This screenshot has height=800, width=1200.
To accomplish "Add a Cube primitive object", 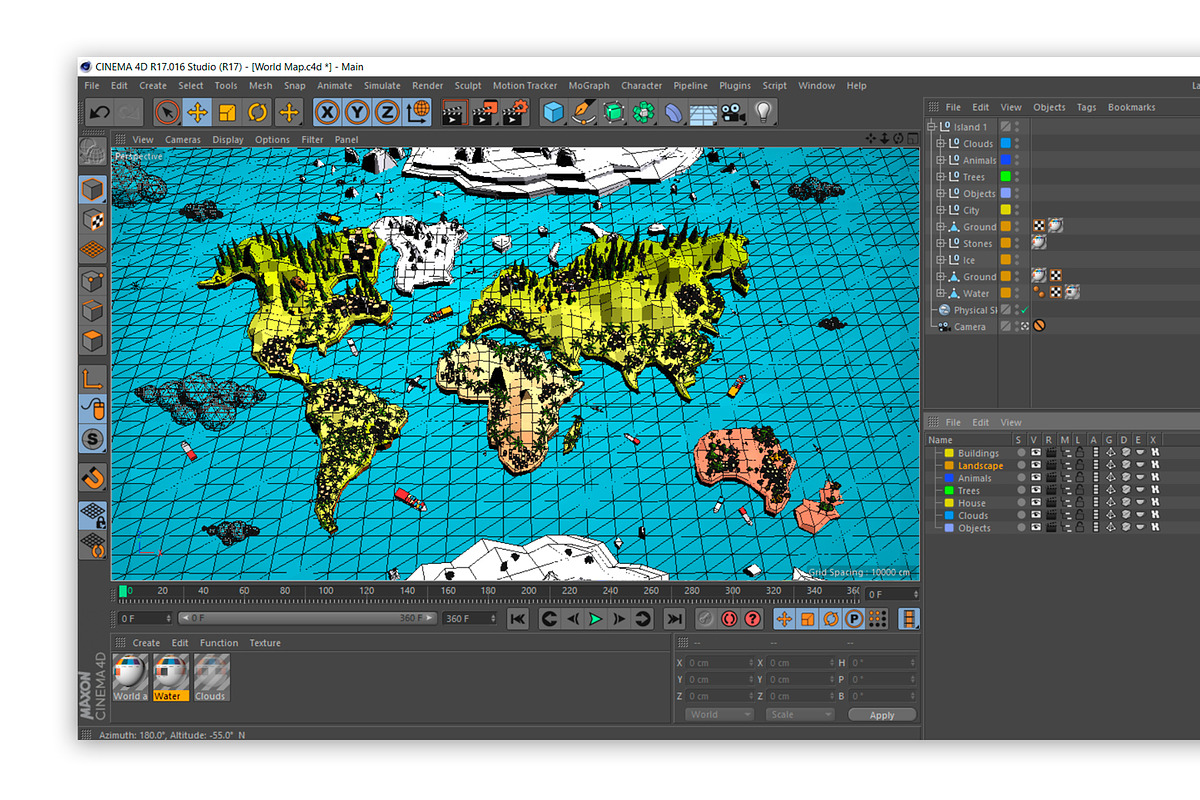I will point(553,112).
